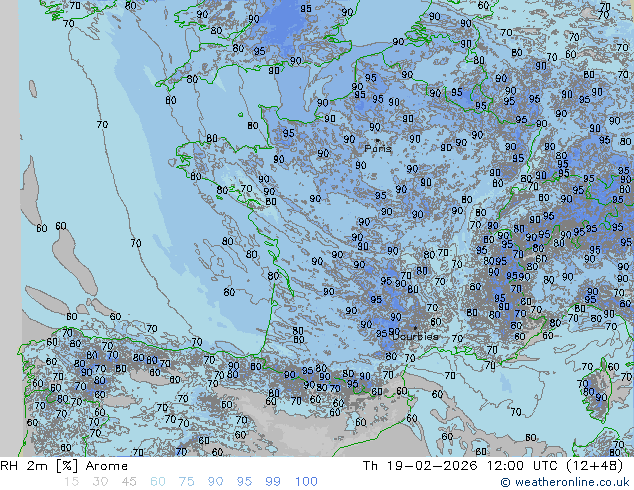
Task: Click the 'RH 2m [%] Arome' title
Action: click(x=64, y=466)
